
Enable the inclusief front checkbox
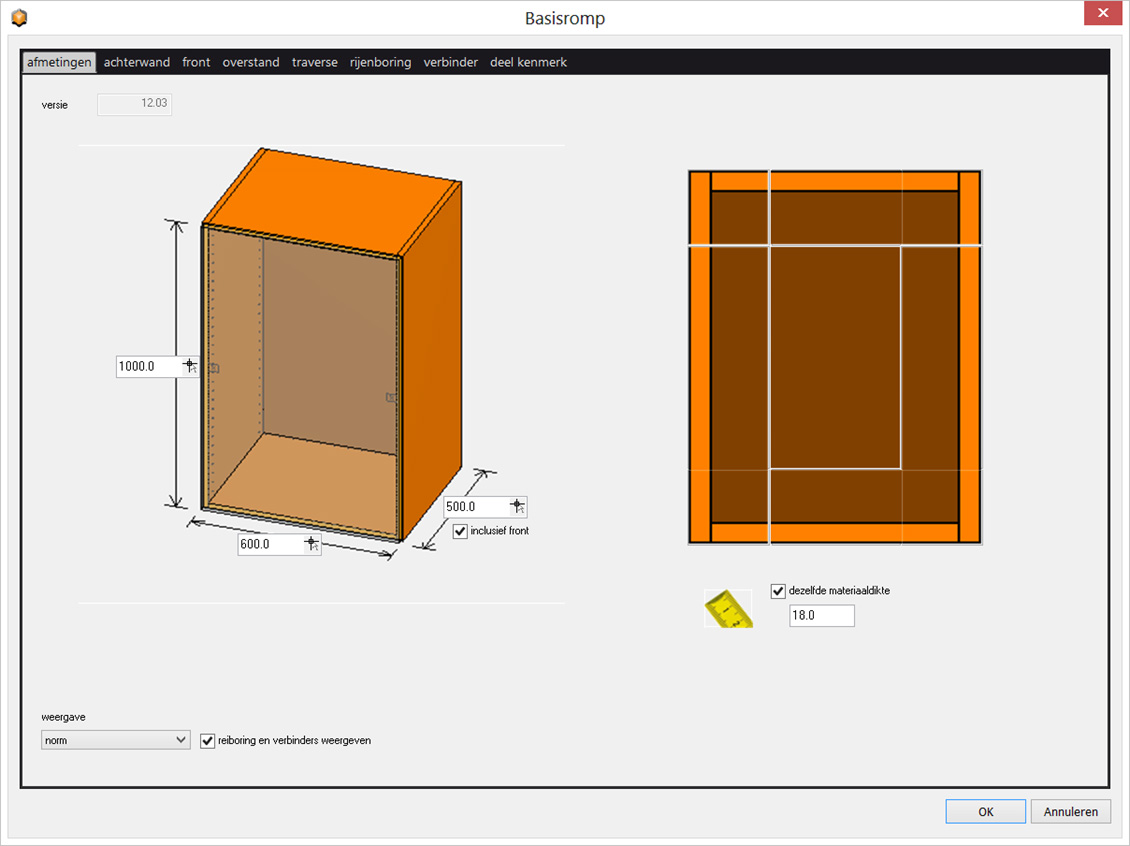459,531
